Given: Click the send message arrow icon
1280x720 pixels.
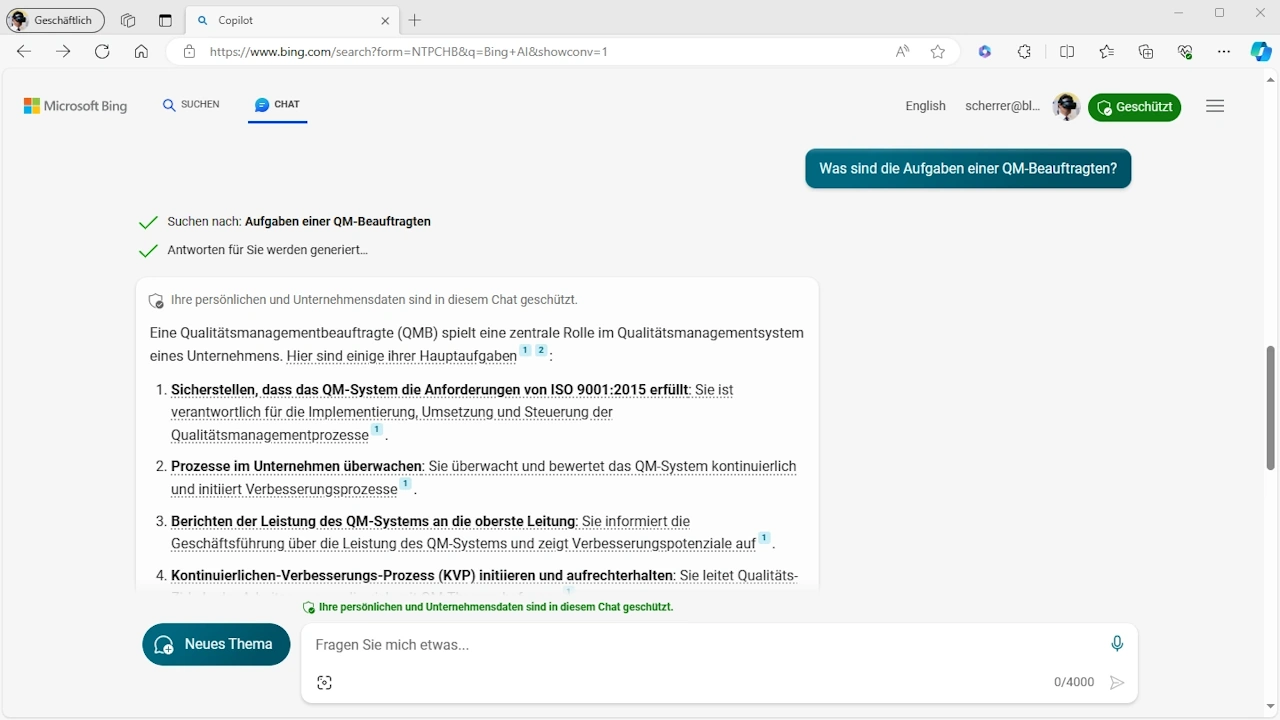Looking at the screenshot, I should pos(1117,681).
